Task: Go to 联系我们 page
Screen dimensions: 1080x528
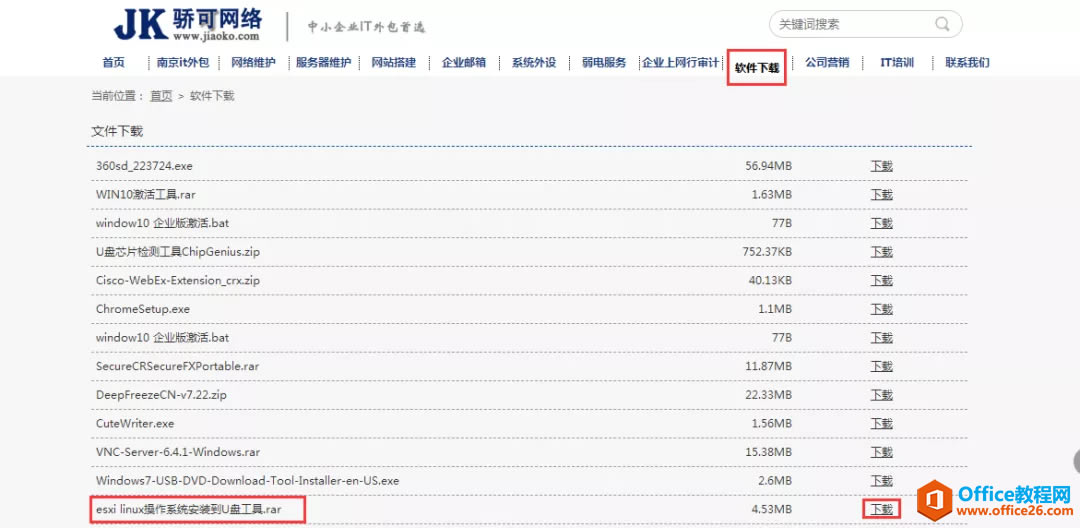Action: pyautogui.click(x=968, y=63)
